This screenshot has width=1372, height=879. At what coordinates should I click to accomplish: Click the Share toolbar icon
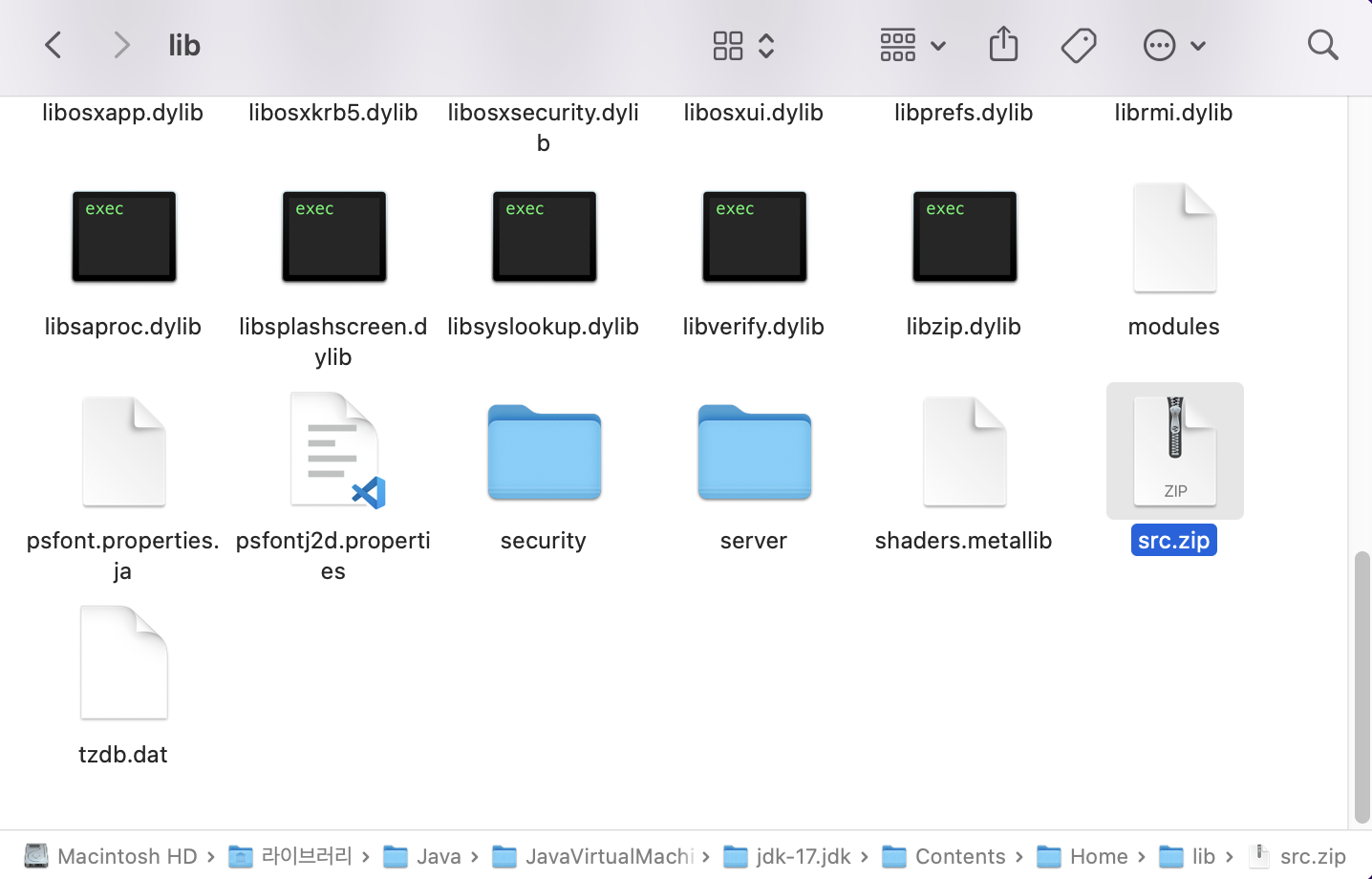(x=1003, y=44)
